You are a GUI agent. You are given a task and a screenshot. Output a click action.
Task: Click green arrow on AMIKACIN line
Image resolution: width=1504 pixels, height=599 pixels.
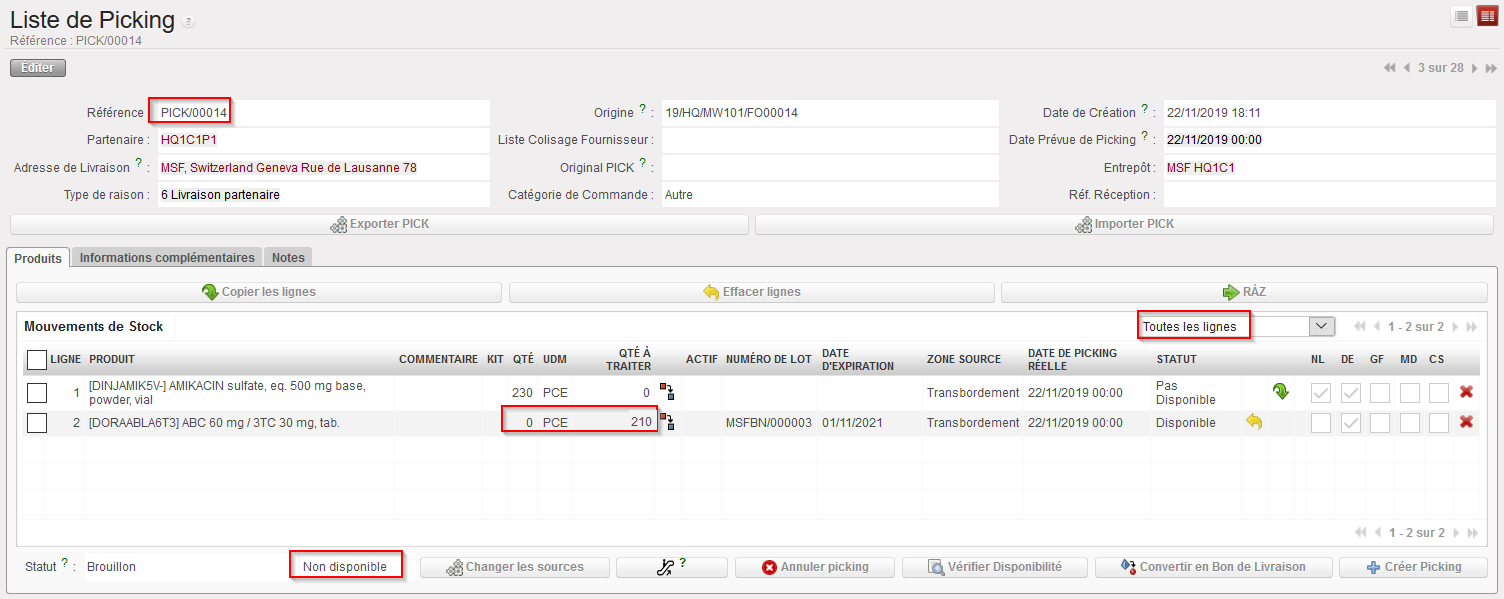[1280, 392]
